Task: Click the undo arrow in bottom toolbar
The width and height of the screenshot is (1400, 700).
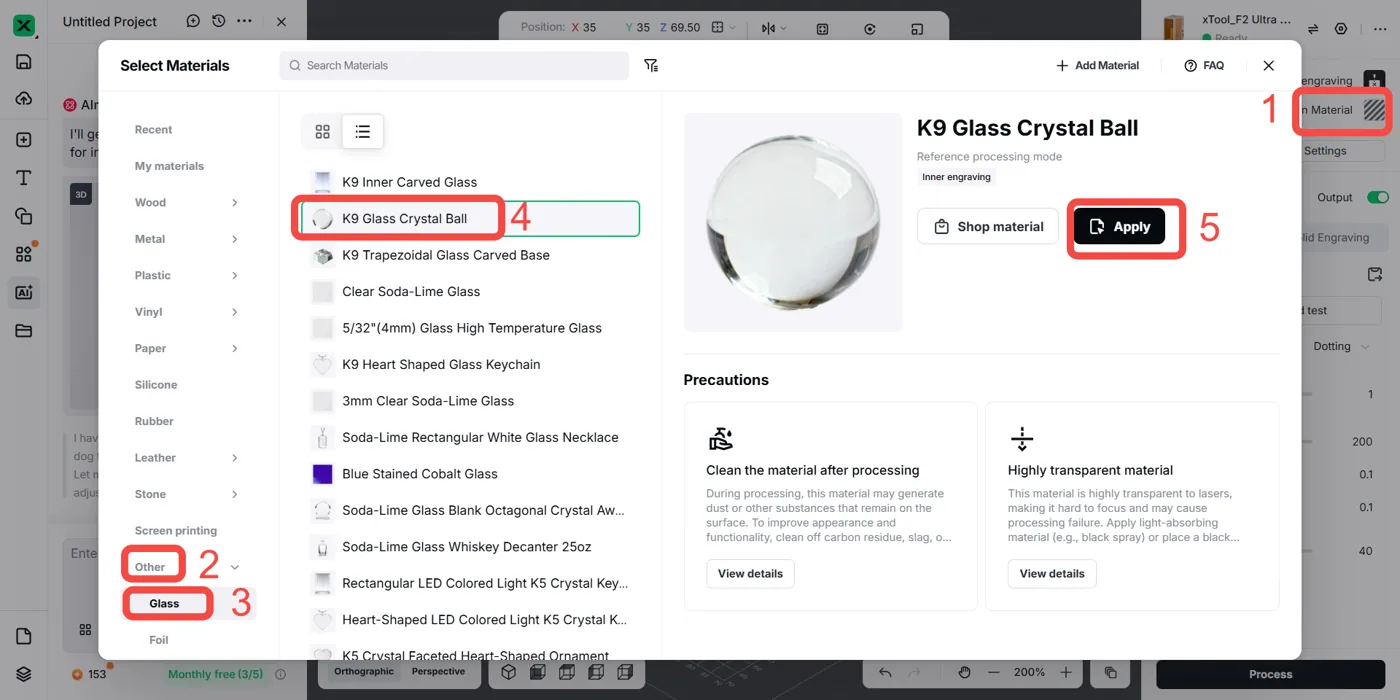Action: point(885,673)
